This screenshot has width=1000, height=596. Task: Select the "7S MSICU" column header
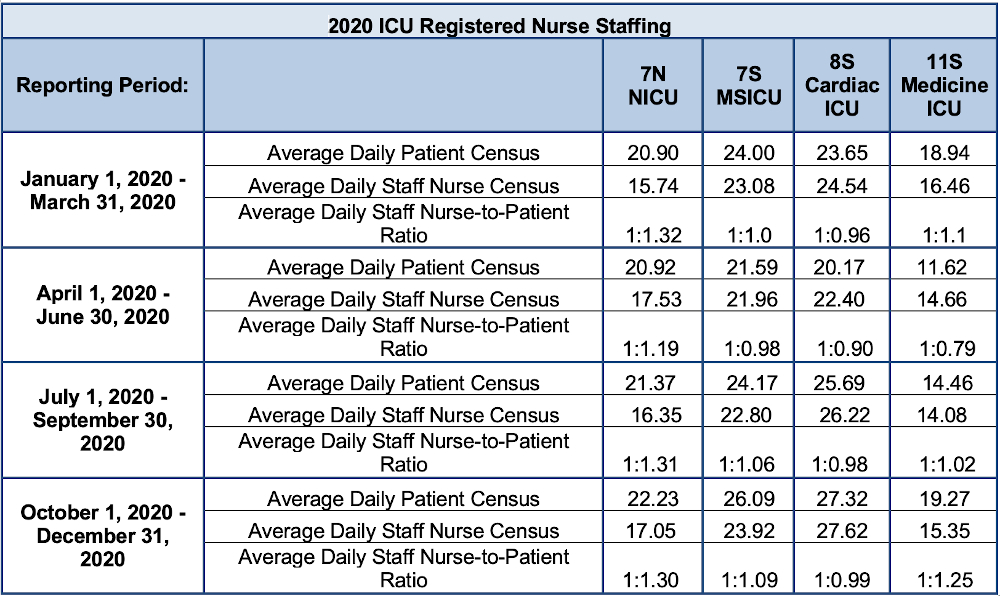pos(747,85)
